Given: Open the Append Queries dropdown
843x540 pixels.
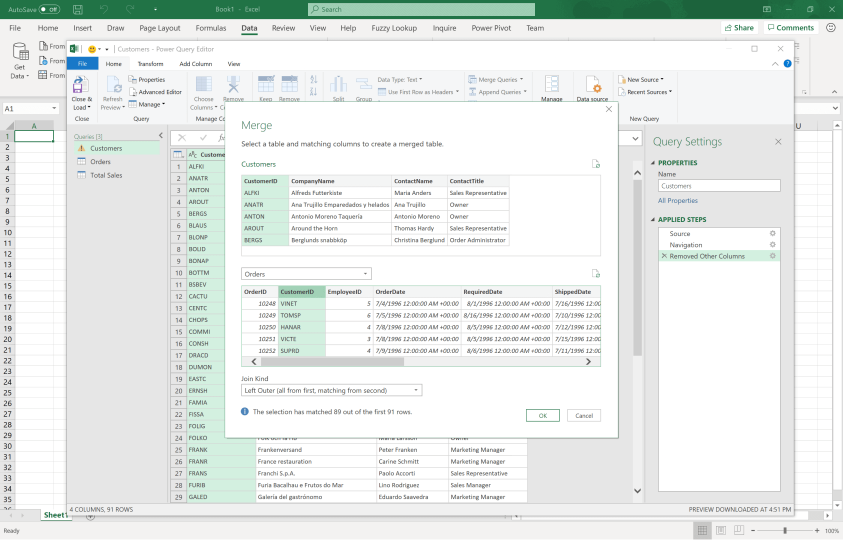Looking at the screenshot, I should click(x=497, y=92).
